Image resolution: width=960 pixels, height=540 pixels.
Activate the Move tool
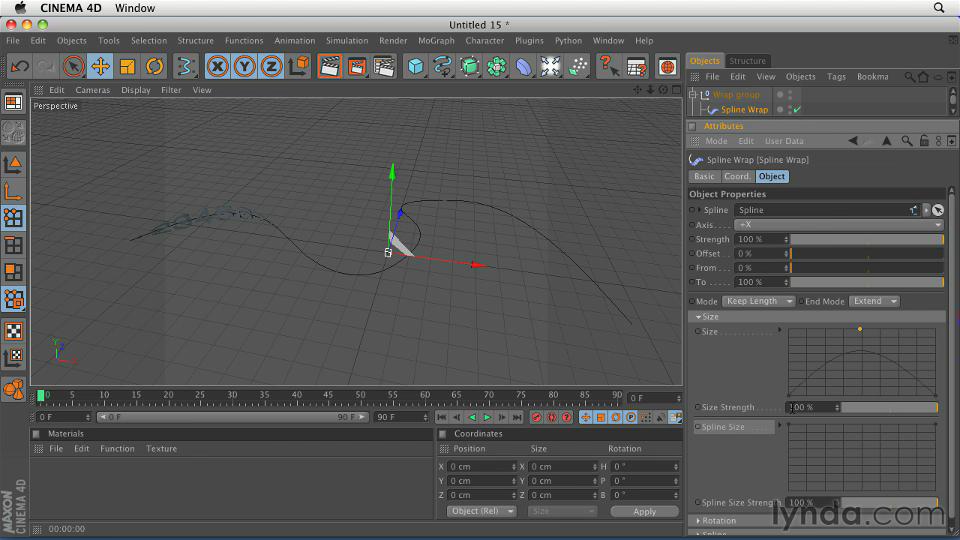point(100,66)
